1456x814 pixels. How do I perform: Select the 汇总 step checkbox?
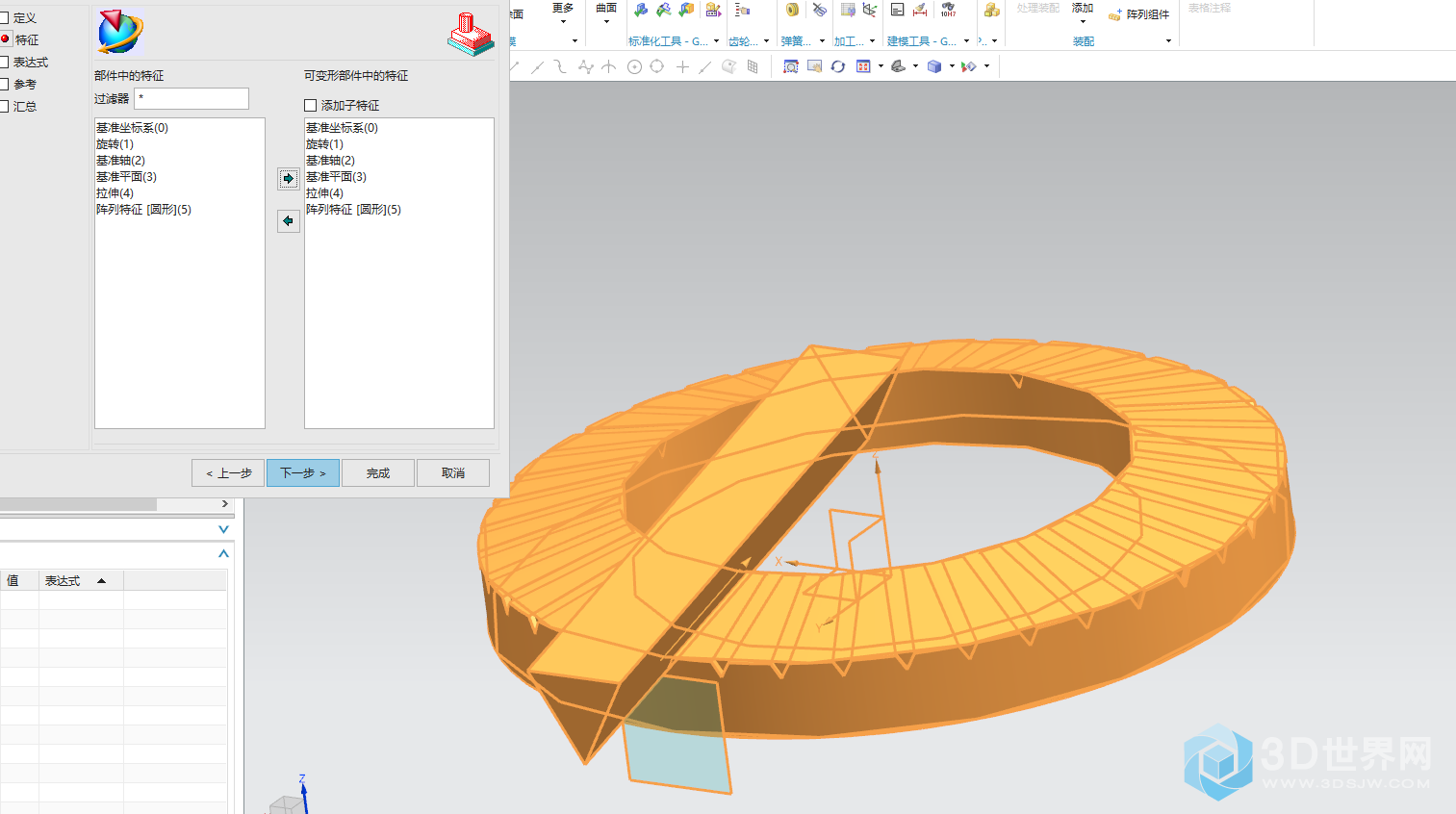[x=4, y=106]
